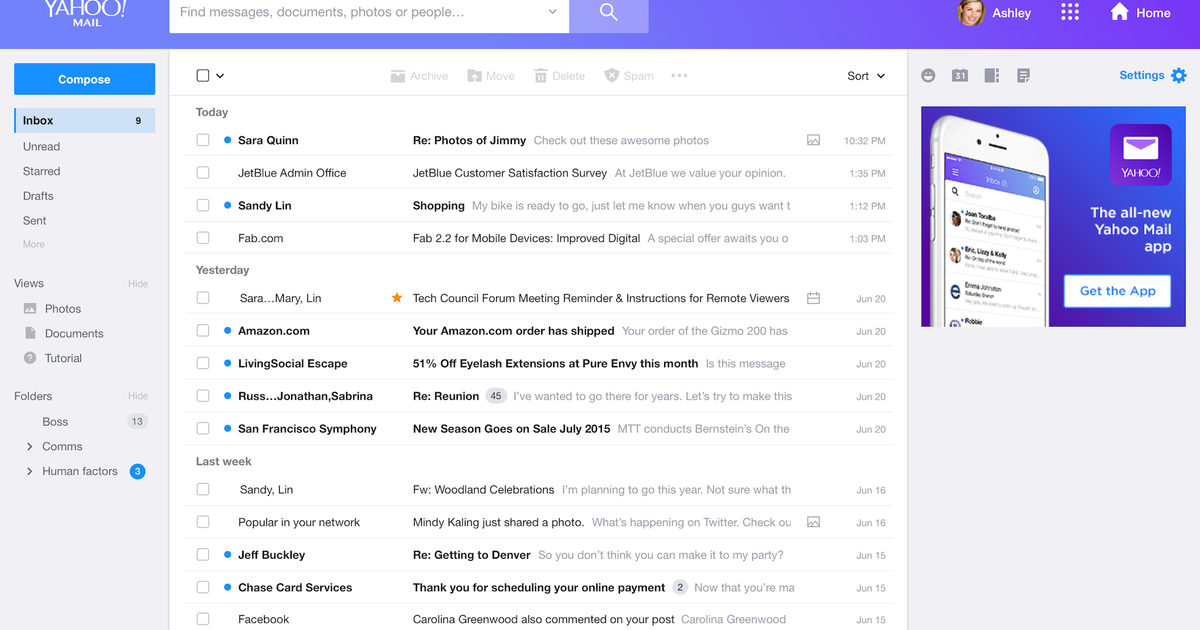The image size is (1200, 630).
Task: Hide the Views section
Action: (x=138, y=284)
